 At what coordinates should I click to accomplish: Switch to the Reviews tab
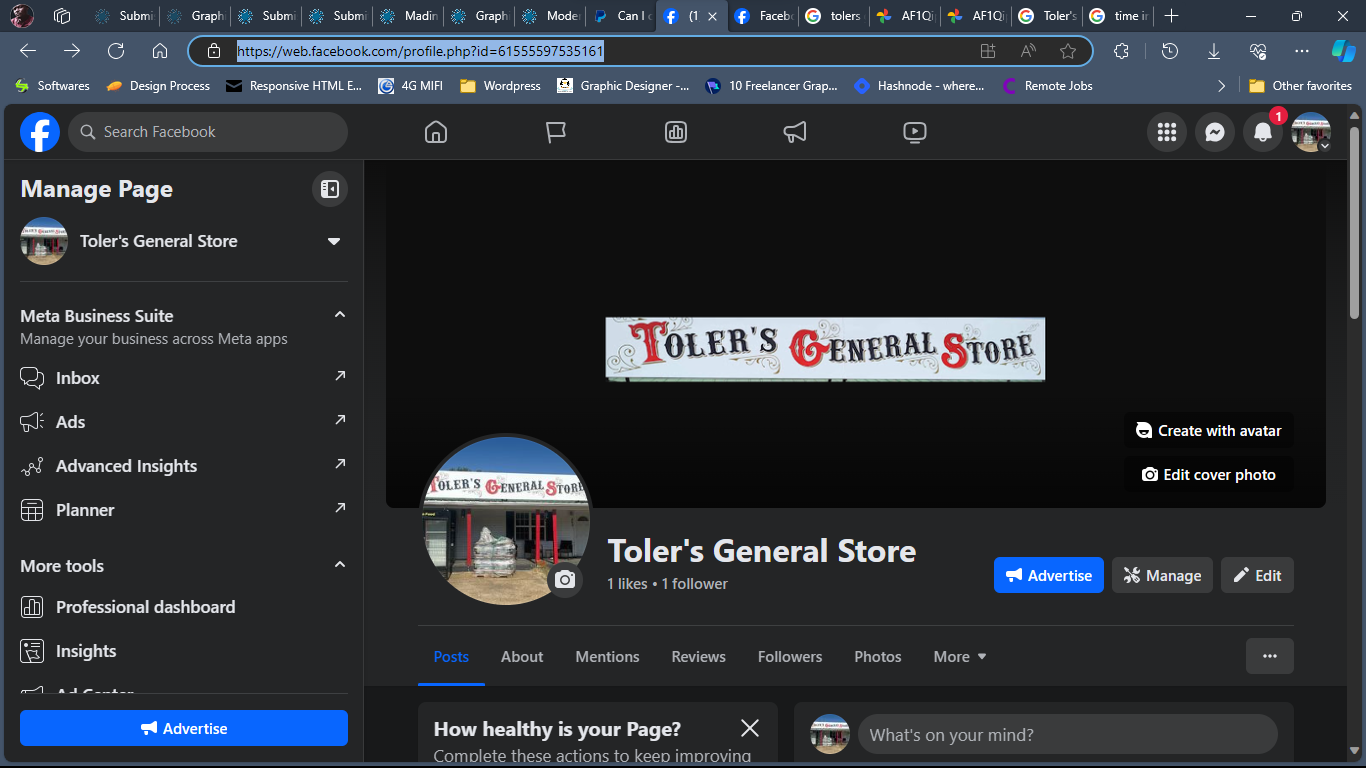(x=698, y=657)
